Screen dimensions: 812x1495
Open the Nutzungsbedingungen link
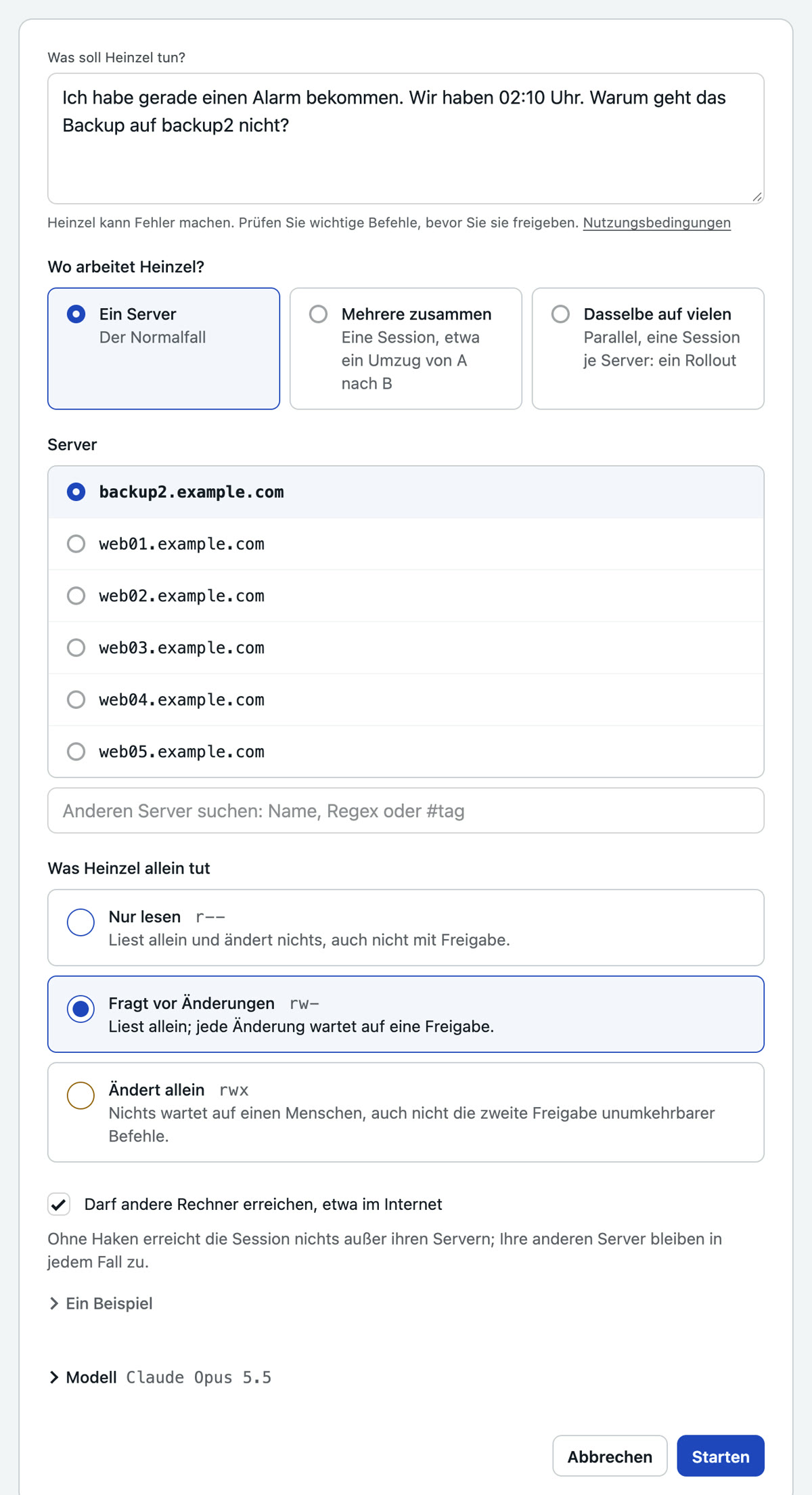pyautogui.click(x=656, y=223)
